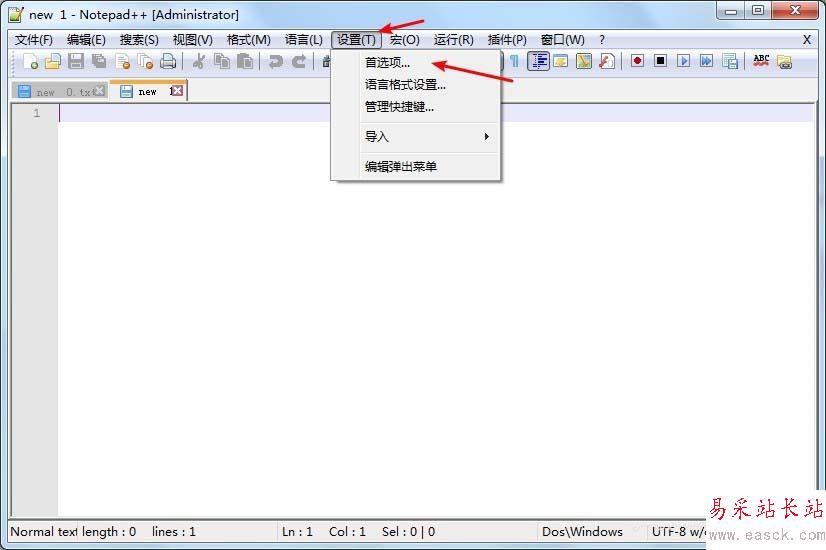Click the ABC spell check icon

(761, 61)
